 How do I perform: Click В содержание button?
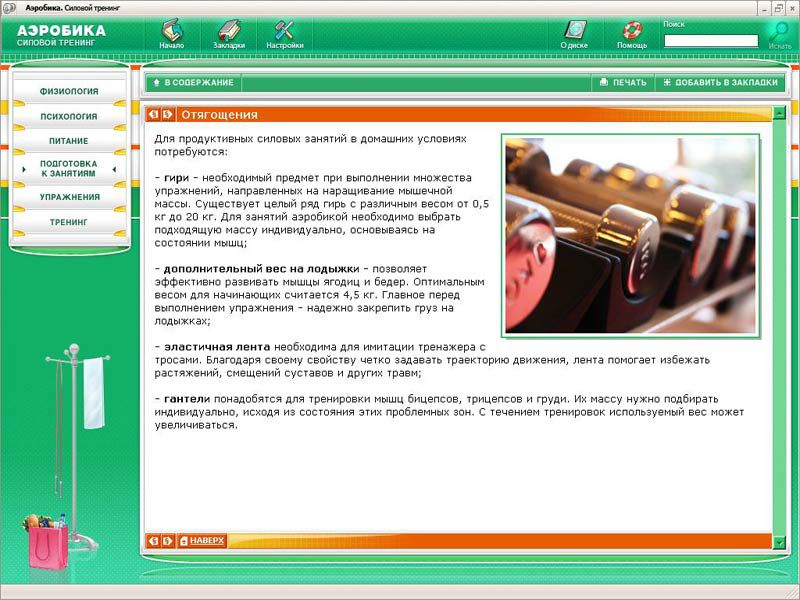tap(193, 83)
